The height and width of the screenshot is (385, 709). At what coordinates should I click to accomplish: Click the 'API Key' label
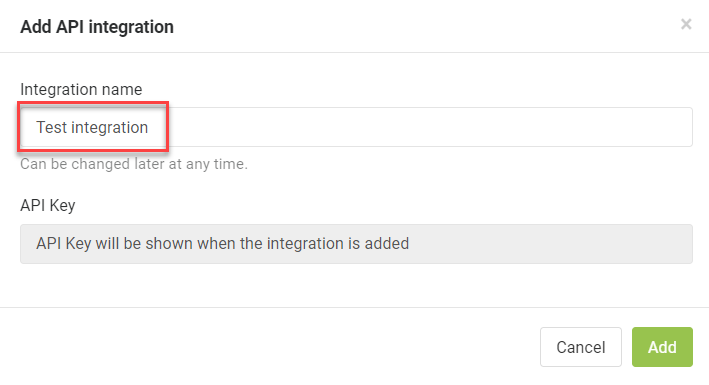pos(47,205)
